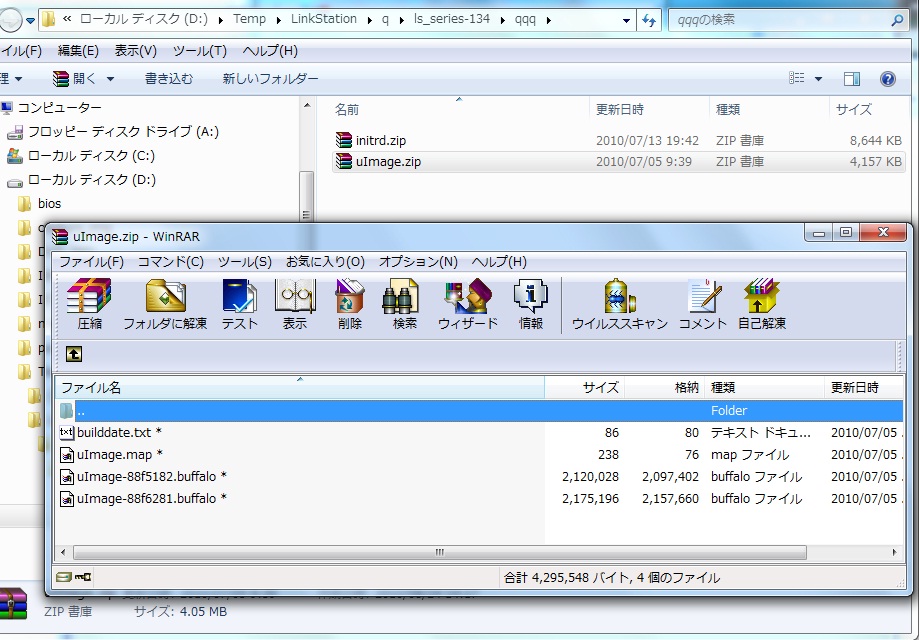This screenshot has height=640, width=919.
Task: Click the search magnifier icon in Explorer
Action: [897, 21]
